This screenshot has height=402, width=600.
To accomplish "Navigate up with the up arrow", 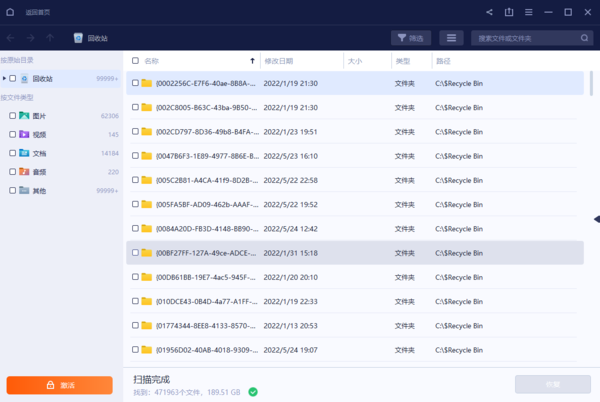I will (51, 38).
